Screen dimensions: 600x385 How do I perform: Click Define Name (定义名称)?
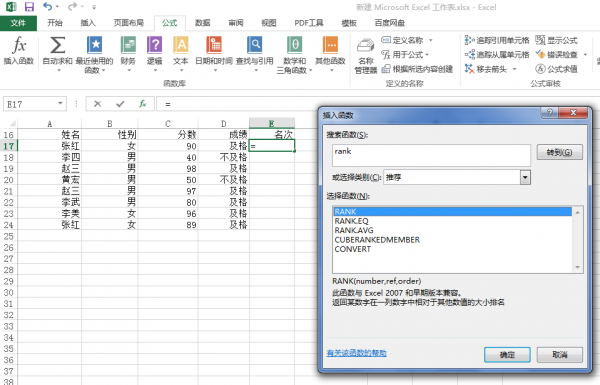click(x=403, y=40)
